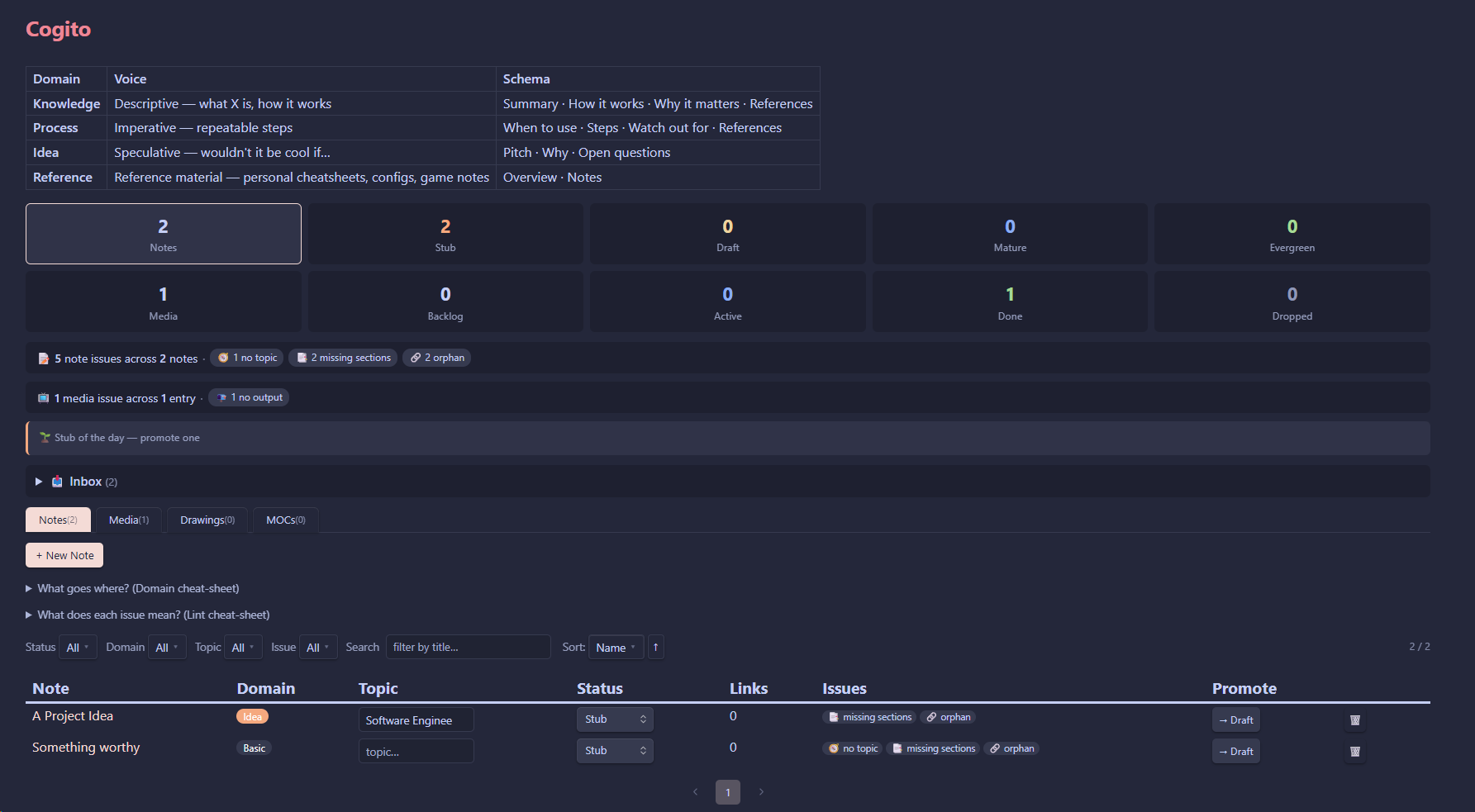The height and width of the screenshot is (812, 1475).
Task: Go to next page arrow
Action: [x=761, y=792]
